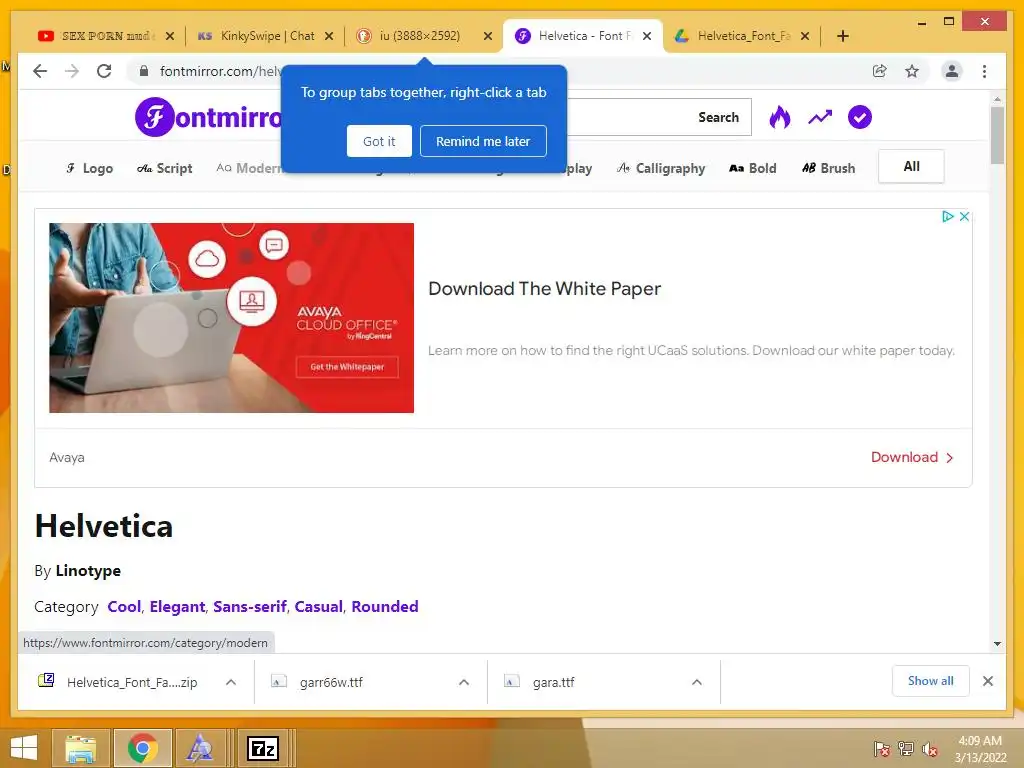Viewport: 1024px width, 768px height.
Task: Click the Fontmirror logo
Action: pos(209,117)
